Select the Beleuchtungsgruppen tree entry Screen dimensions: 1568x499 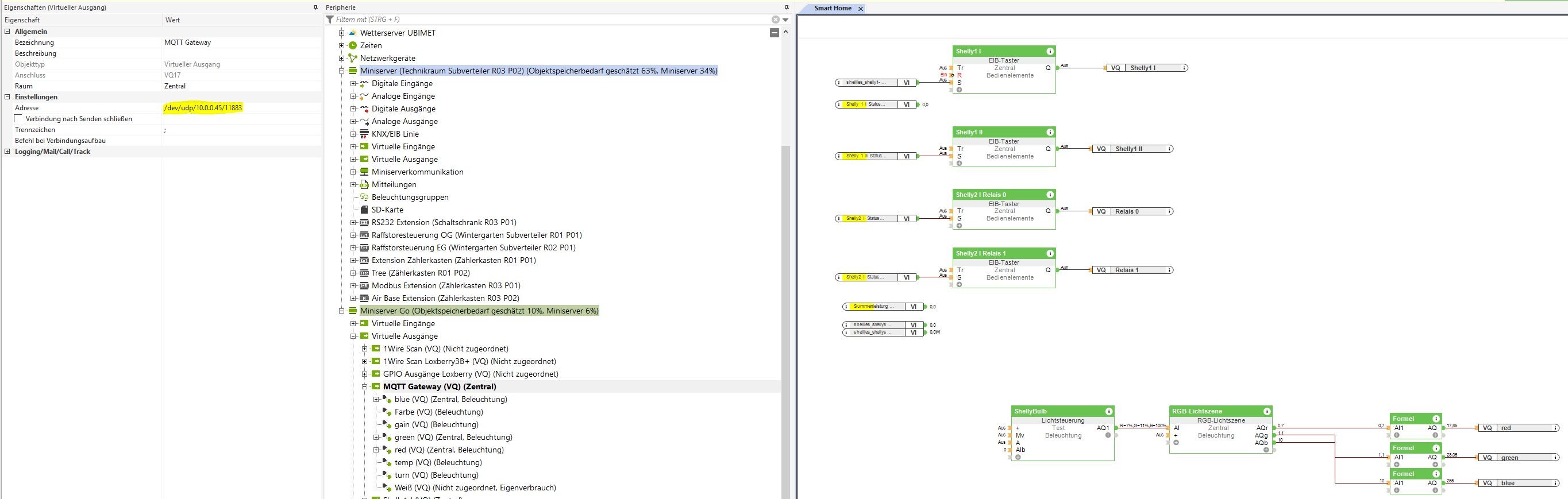point(410,197)
